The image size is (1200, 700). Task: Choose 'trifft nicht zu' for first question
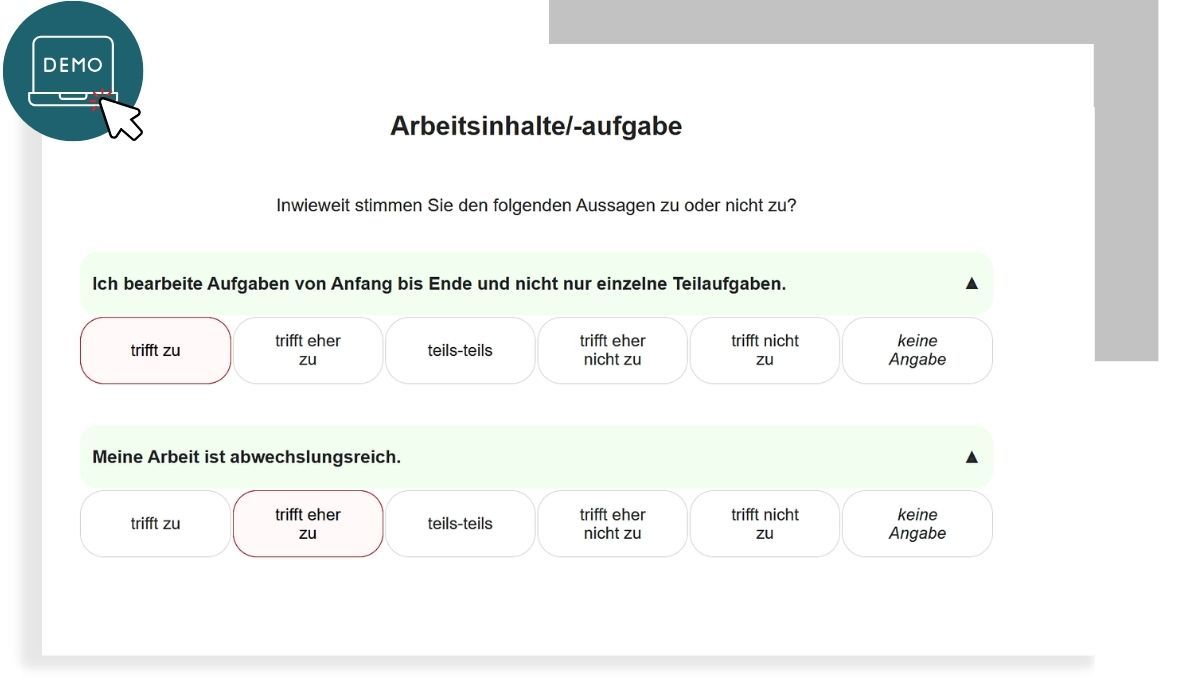[765, 351]
